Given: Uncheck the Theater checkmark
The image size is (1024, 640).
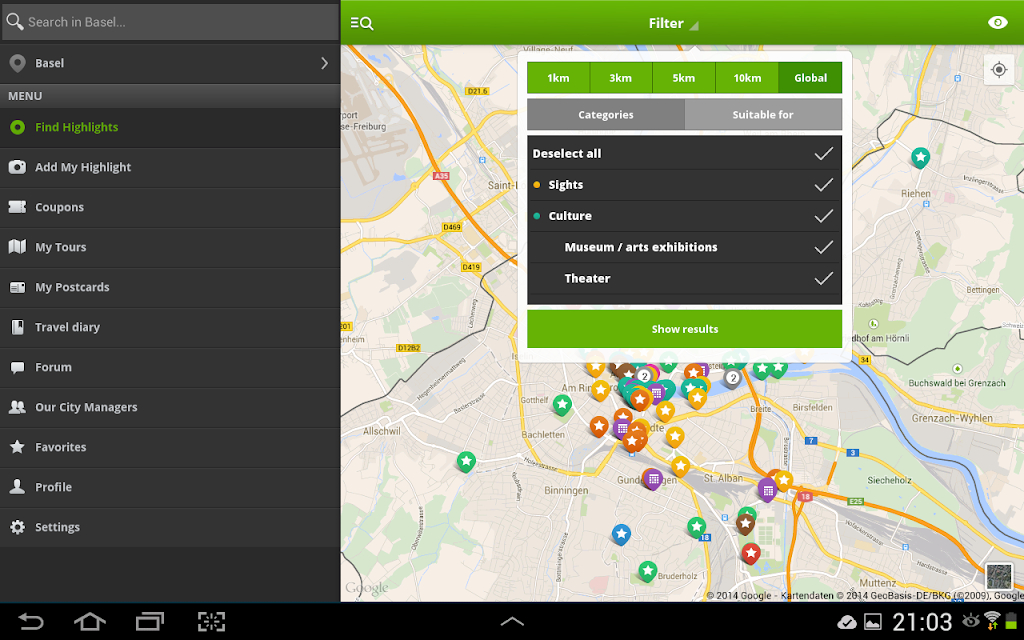Looking at the screenshot, I should 824,279.
